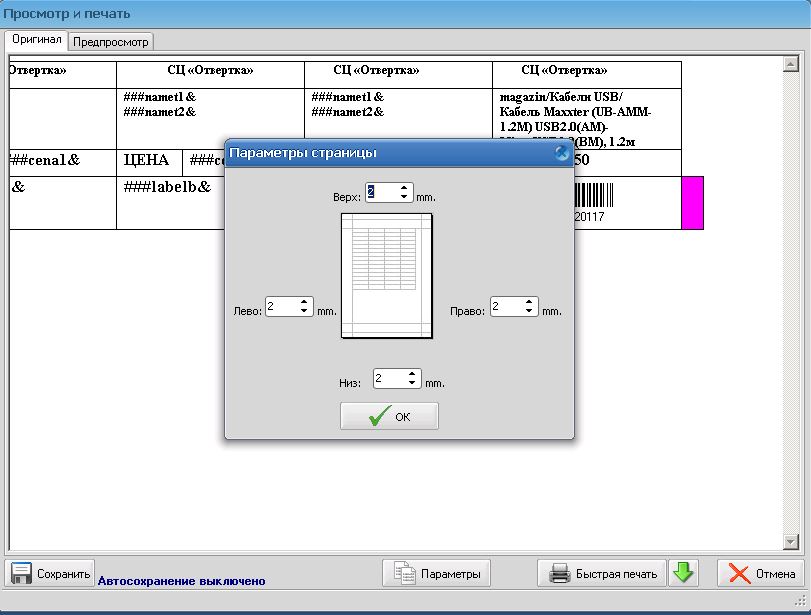Decrease the right margin value
Image resolution: width=811 pixels, height=615 pixels.
coord(529,312)
